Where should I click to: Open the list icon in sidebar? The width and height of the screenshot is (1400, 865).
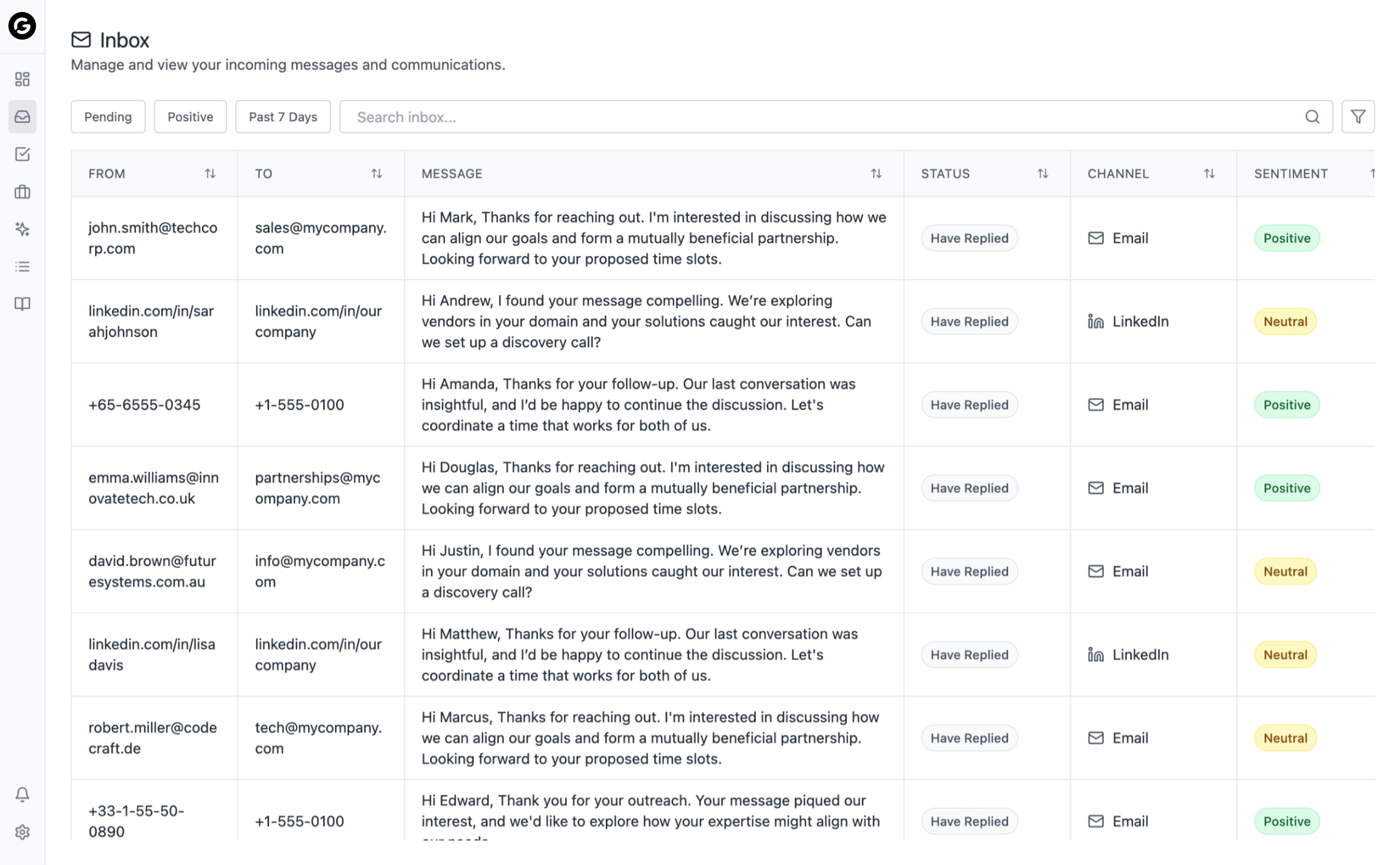click(22, 267)
